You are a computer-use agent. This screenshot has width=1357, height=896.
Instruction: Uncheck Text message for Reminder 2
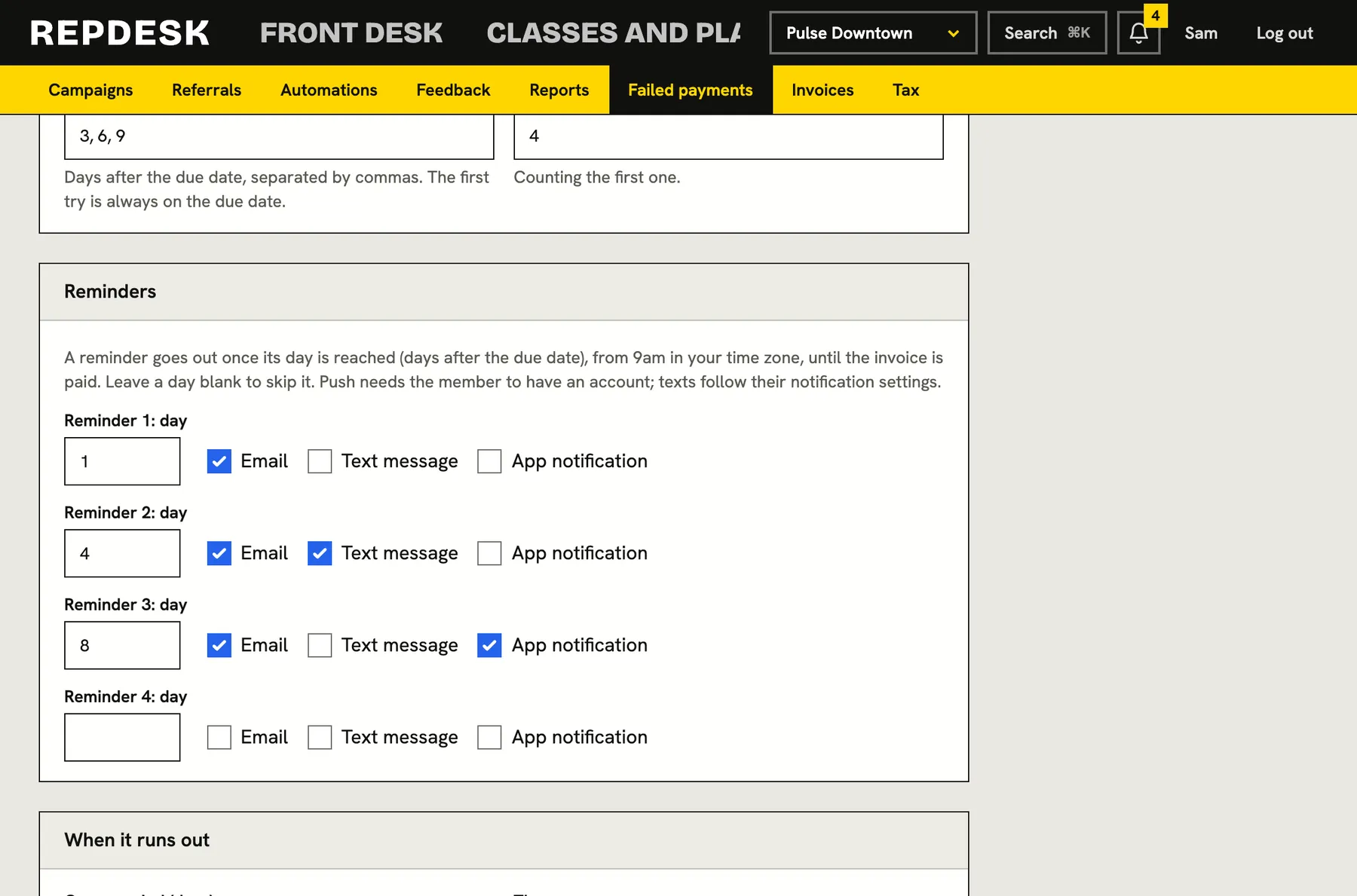coord(320,553)
